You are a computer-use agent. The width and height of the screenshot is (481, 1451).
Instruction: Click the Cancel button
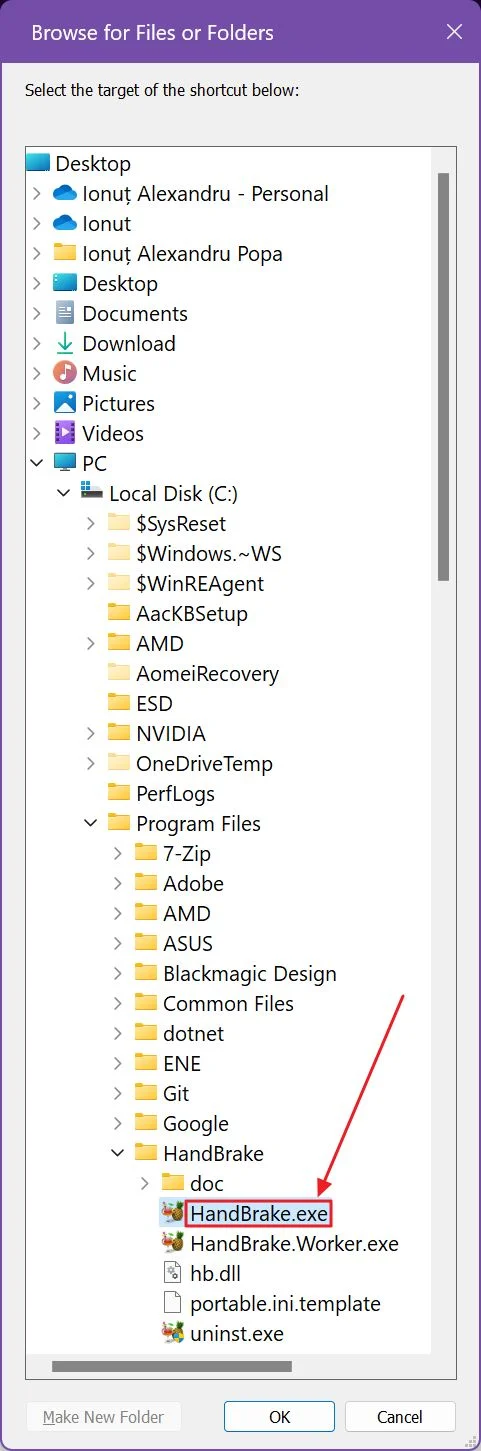point(400,1416)
